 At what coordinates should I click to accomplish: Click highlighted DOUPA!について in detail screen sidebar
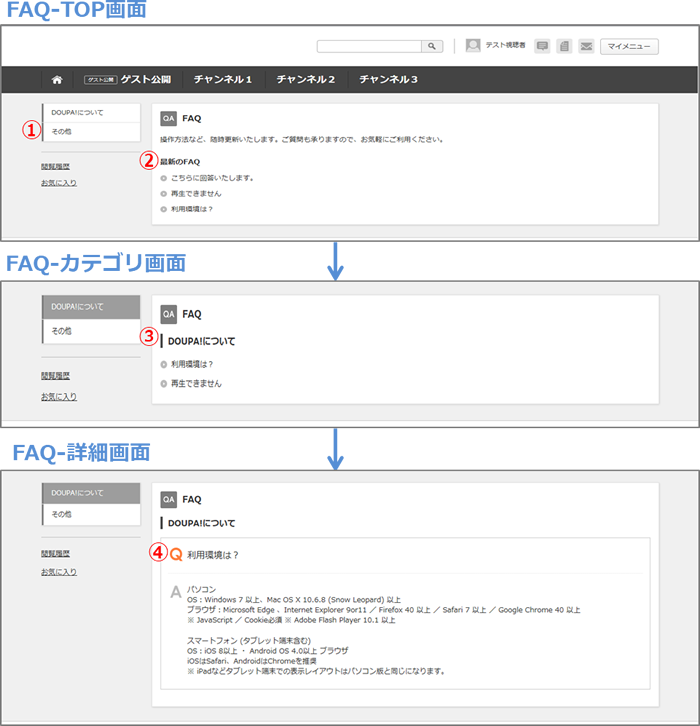coord(91,493)
